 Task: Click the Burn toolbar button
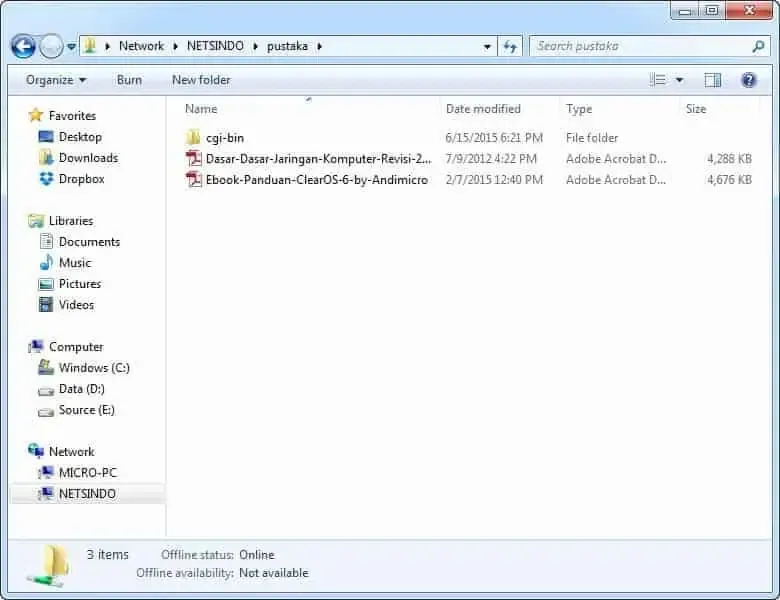click(x=129, y=80)
